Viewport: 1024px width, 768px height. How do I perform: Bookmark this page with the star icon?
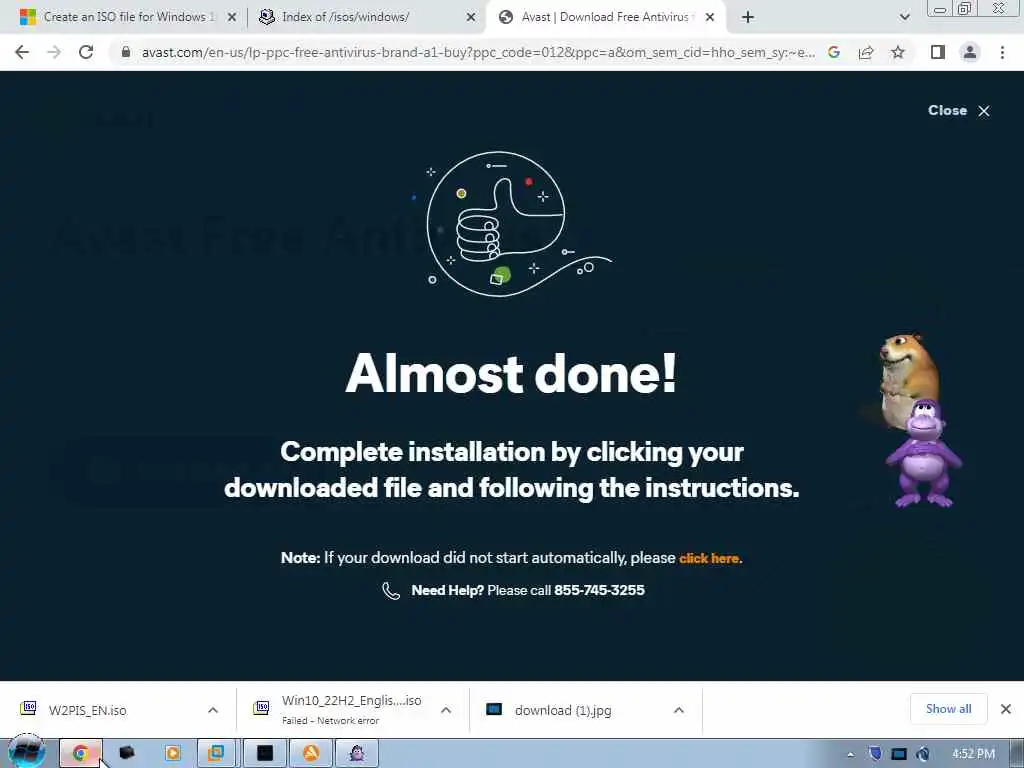pyautogui.click(x=898, y=52)
